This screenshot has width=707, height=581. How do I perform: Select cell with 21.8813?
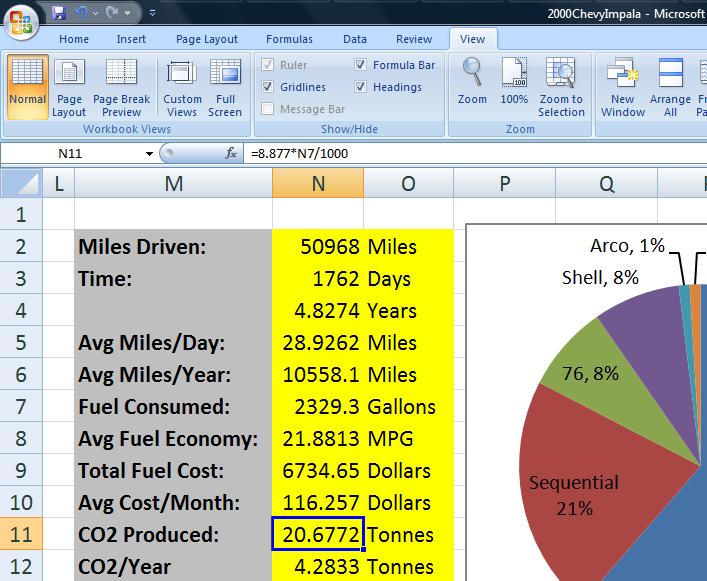click(x=318, y=438)
